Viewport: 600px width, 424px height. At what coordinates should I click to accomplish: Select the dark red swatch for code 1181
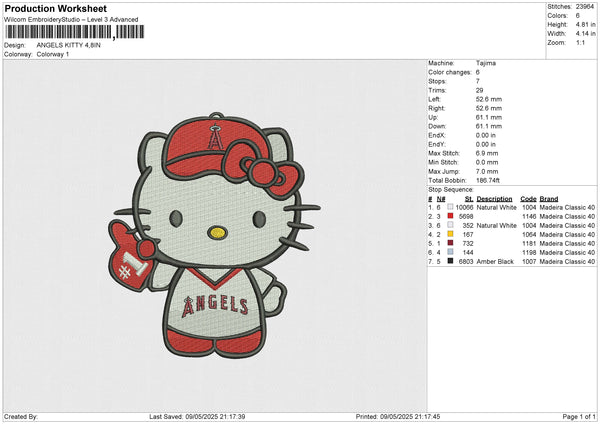tap(450, 243)
